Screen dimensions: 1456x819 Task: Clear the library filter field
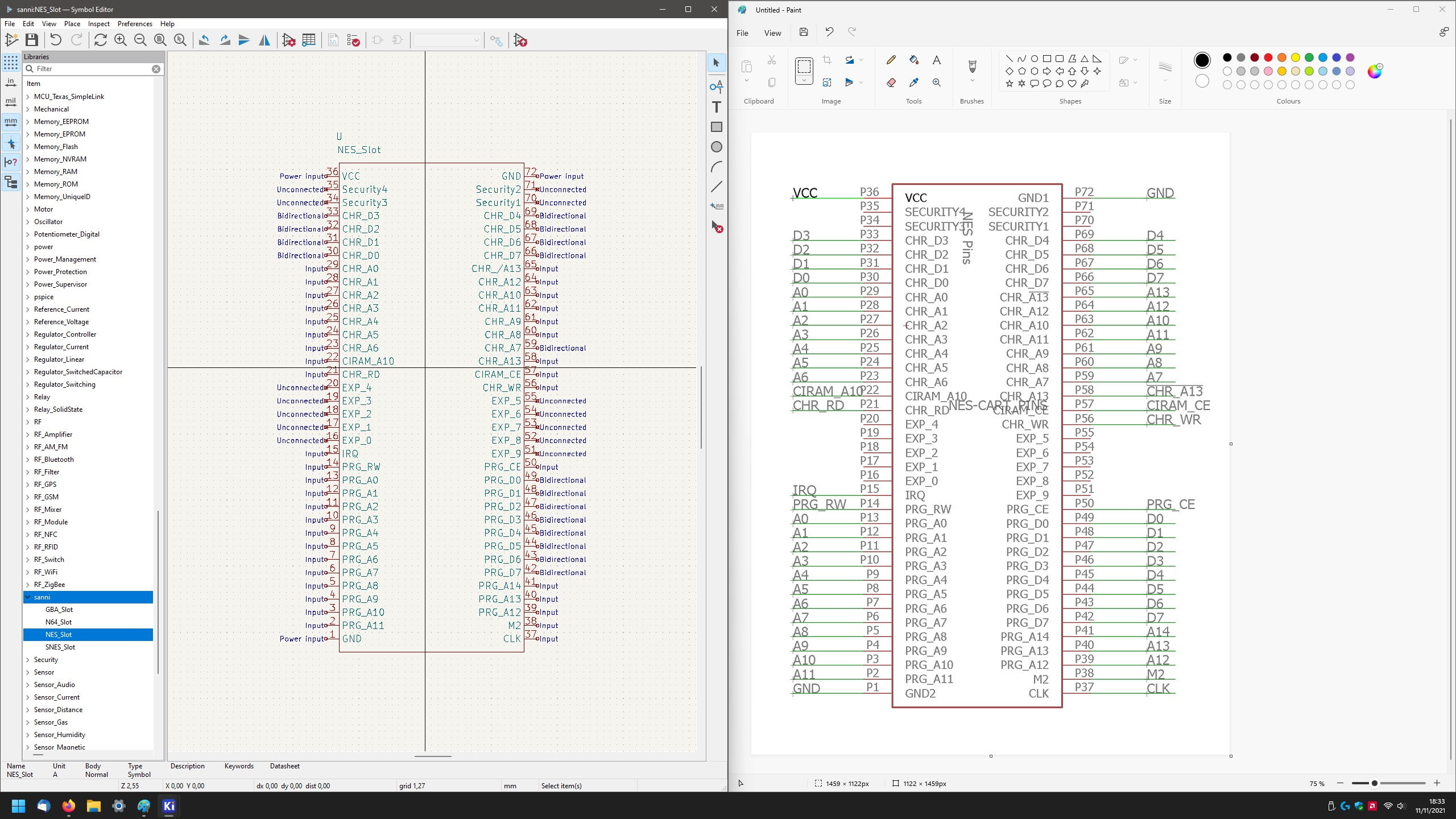pyautogui.click(x=156, y=69)
